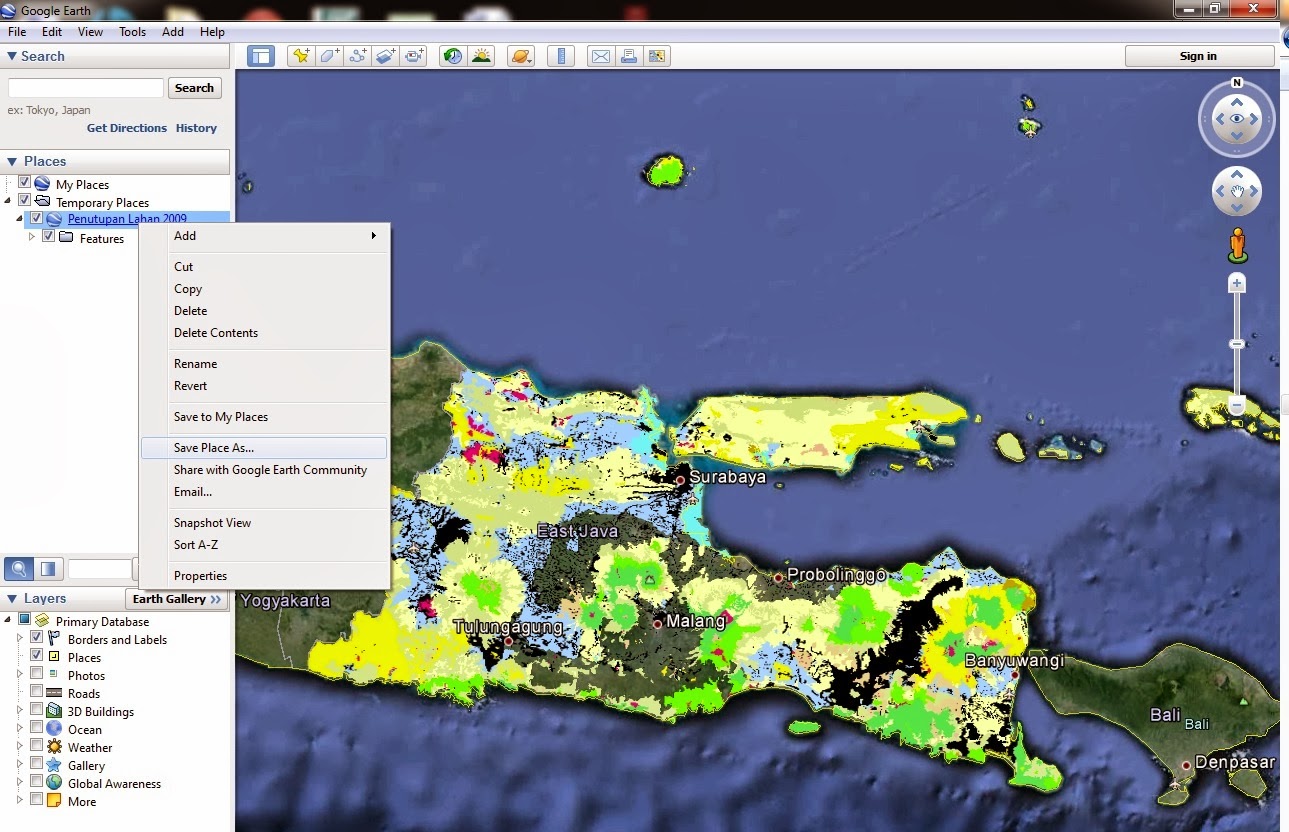Image resolution: width=1289 pixels, height=832 pixels.
Task: Expand the Gallery layer node
Action: coord(20,765)
